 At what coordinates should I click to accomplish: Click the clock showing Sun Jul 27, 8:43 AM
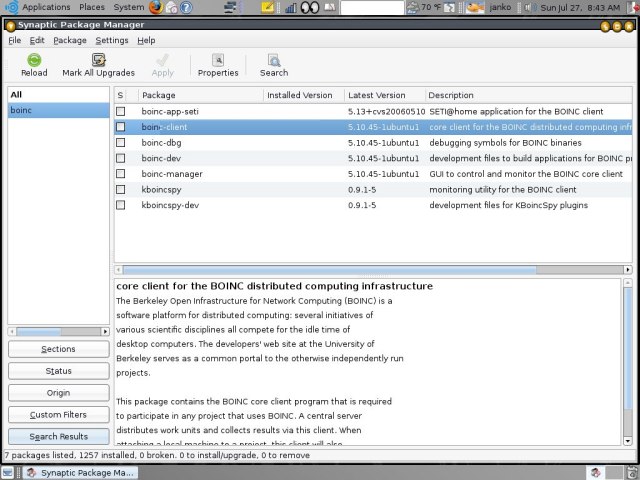(580, 7)
